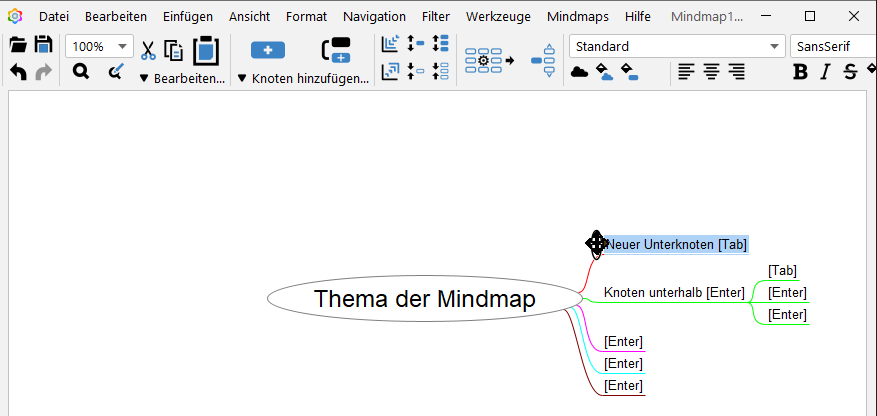This screenshot has height=416, width=877.
Task: Unfold one node with outward arrows icon
Action: (x=416, y=44)
